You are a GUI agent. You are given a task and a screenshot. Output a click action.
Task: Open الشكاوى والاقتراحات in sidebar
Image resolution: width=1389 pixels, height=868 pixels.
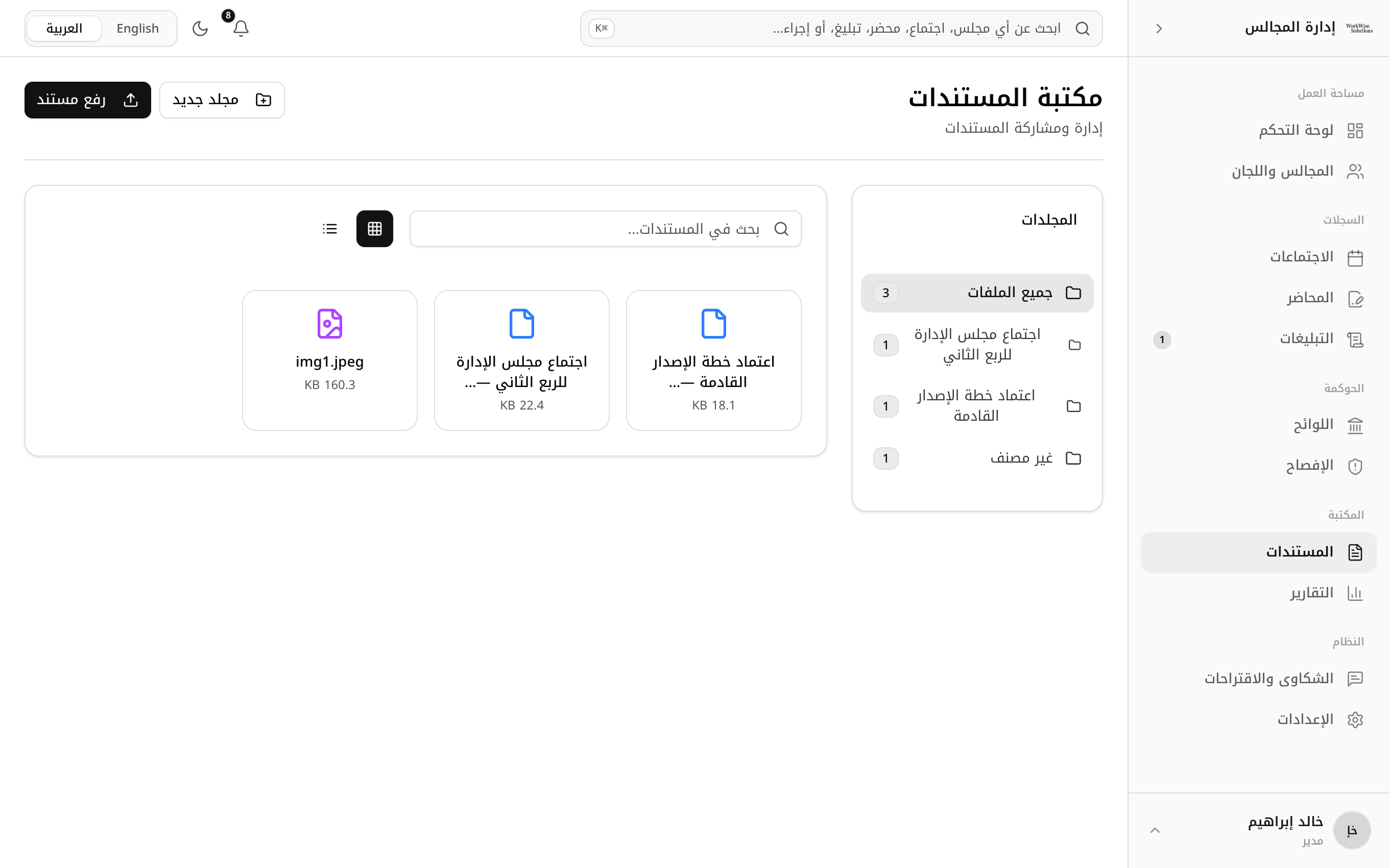coord(1258,679)
